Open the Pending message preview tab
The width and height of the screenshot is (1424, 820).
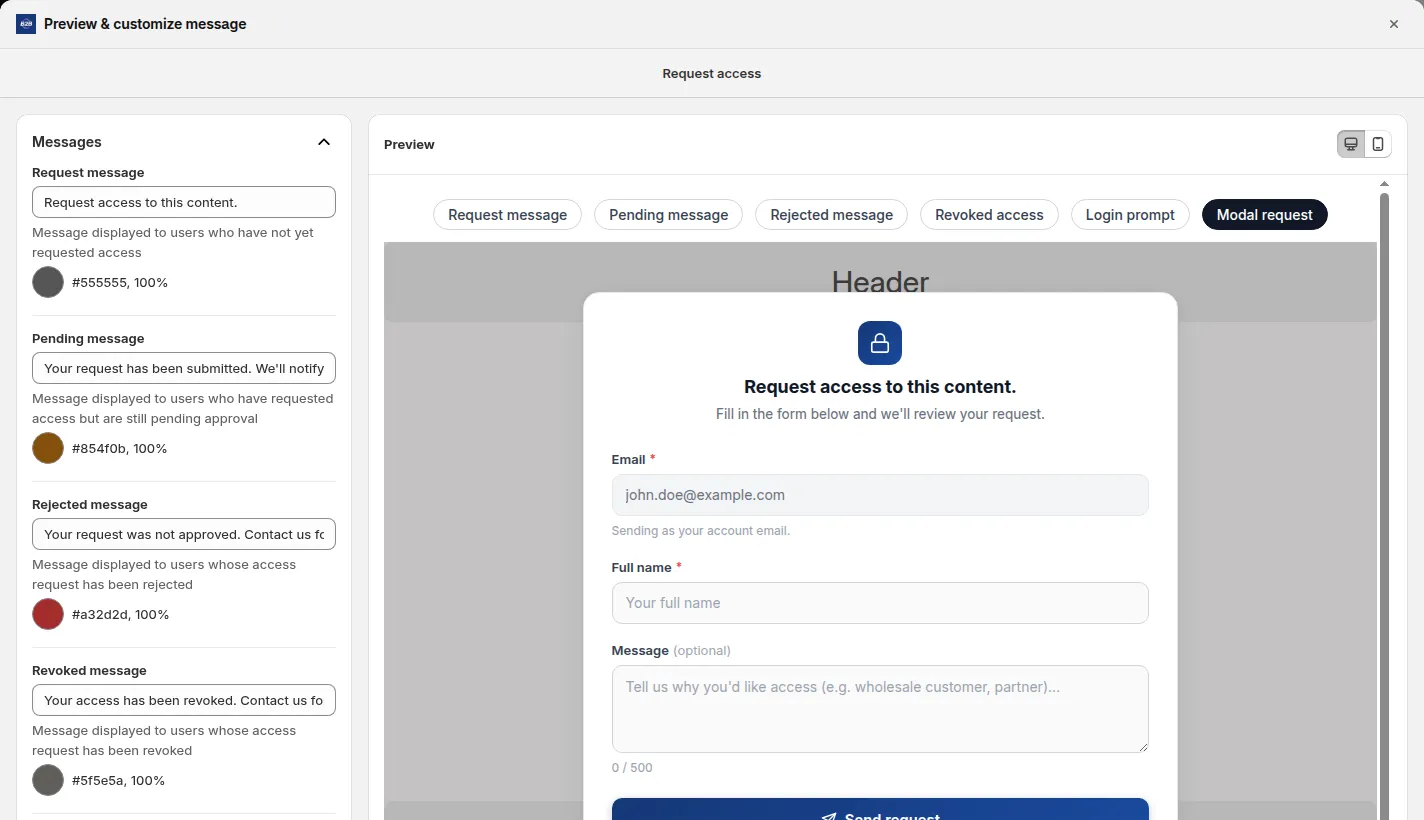point(669,215)
